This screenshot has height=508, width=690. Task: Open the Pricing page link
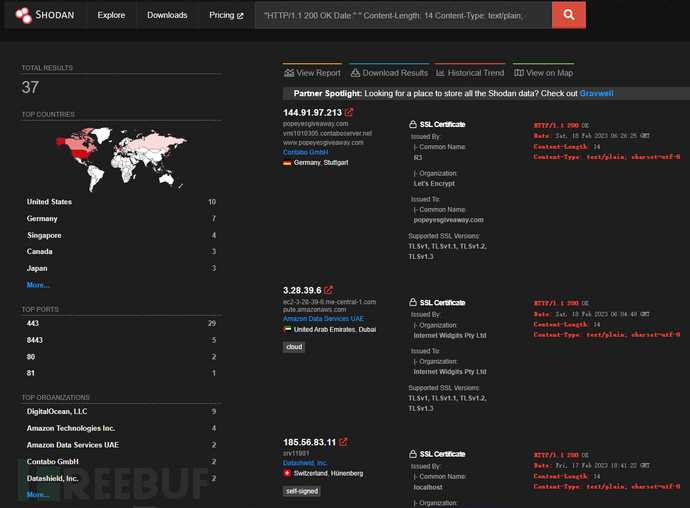226,16
